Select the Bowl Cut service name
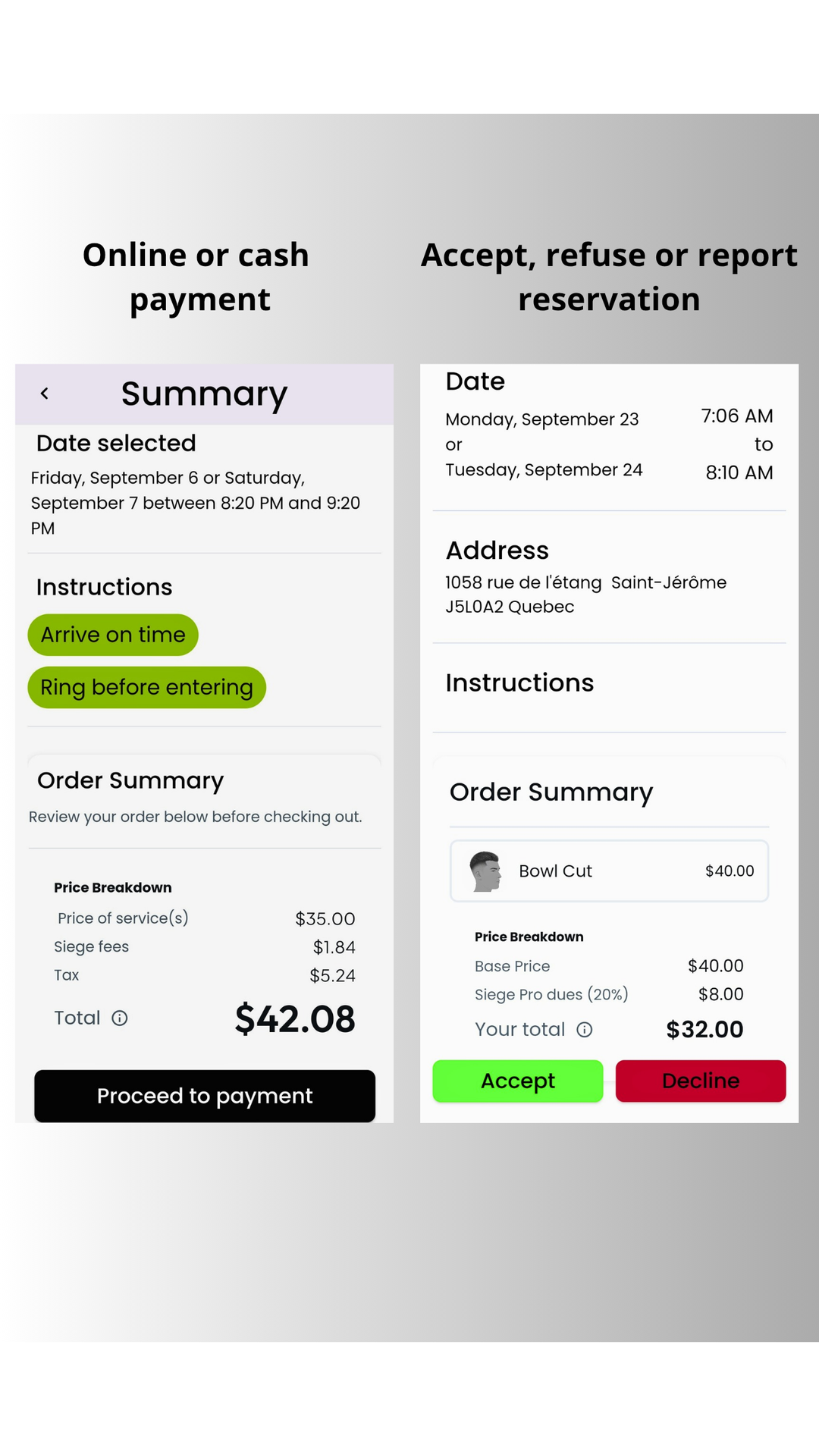Screen dimensions: 819x1456 point(555,871)
